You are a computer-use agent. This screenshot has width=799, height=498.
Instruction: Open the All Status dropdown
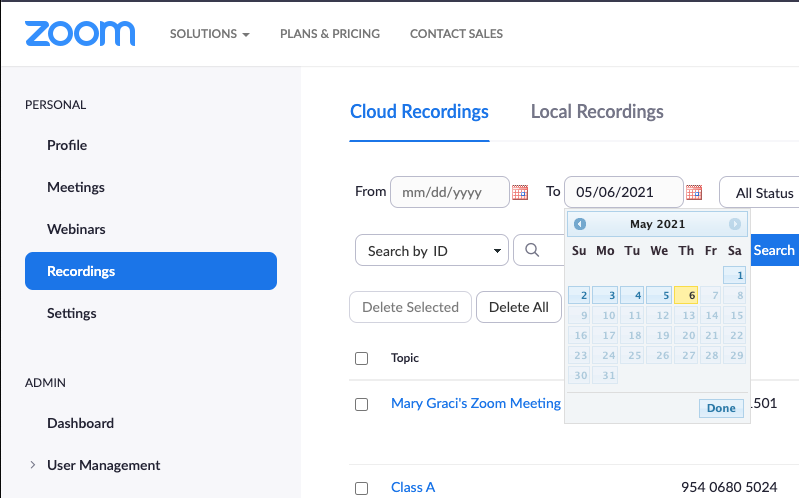tap(762, 193)
